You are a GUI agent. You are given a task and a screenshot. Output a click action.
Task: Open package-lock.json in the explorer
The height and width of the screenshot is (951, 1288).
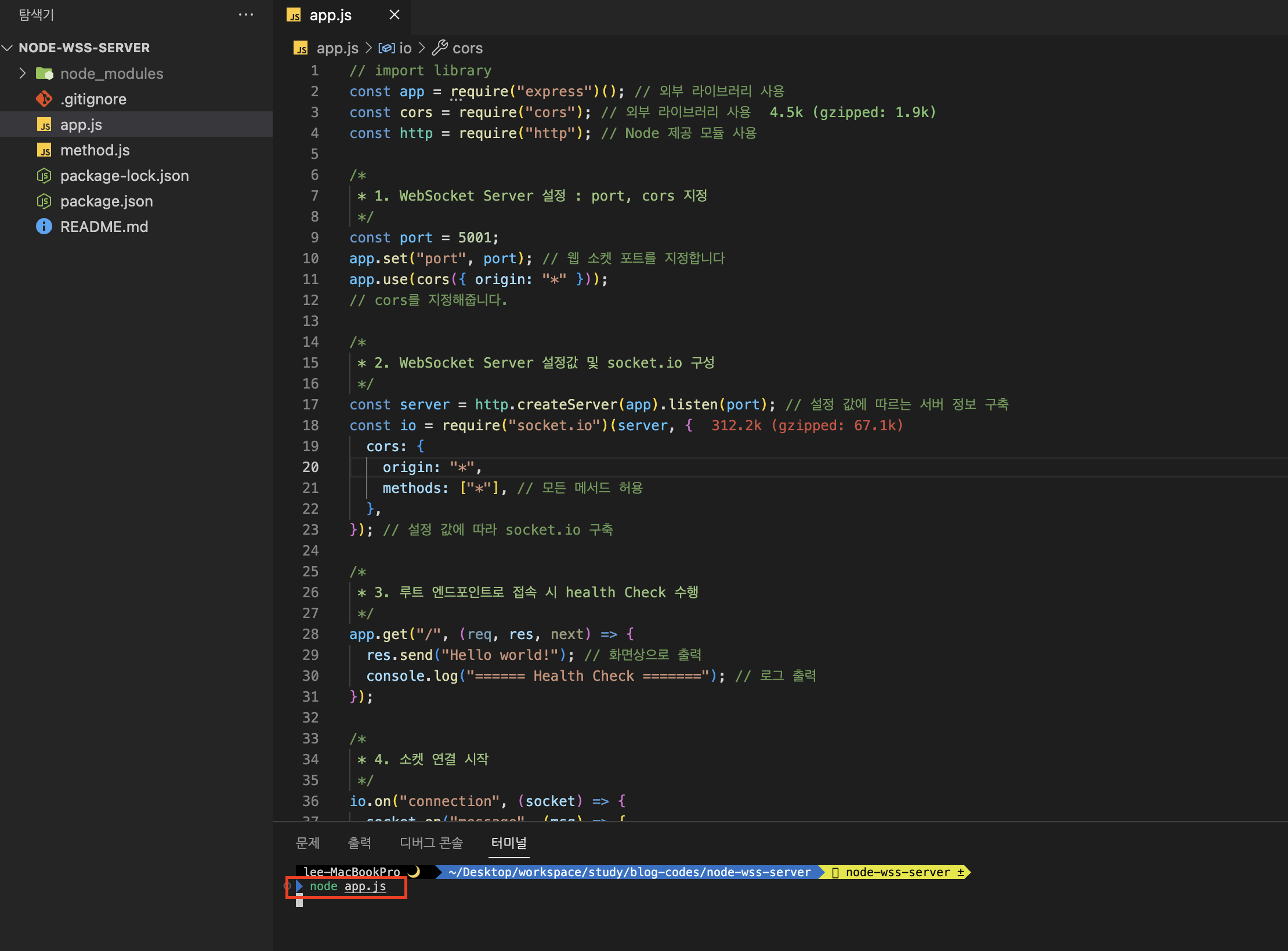(124, 176)
